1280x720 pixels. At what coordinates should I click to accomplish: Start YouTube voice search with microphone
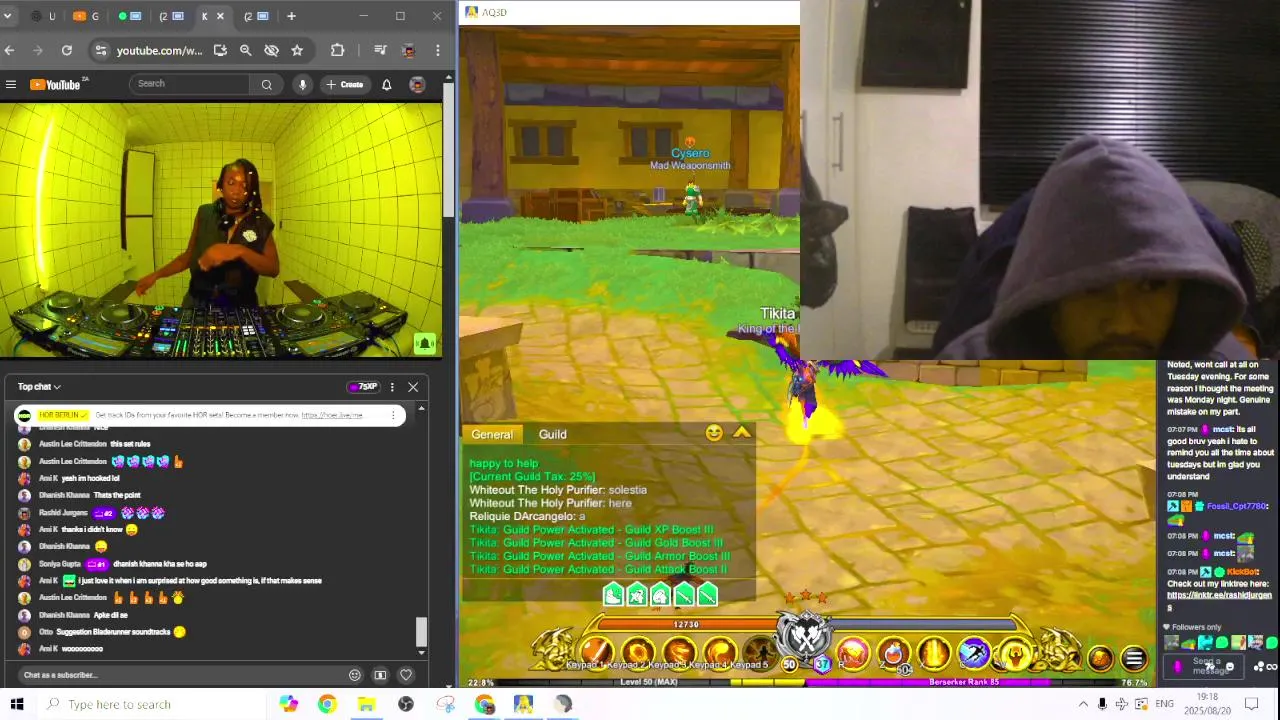coord(302,85)
